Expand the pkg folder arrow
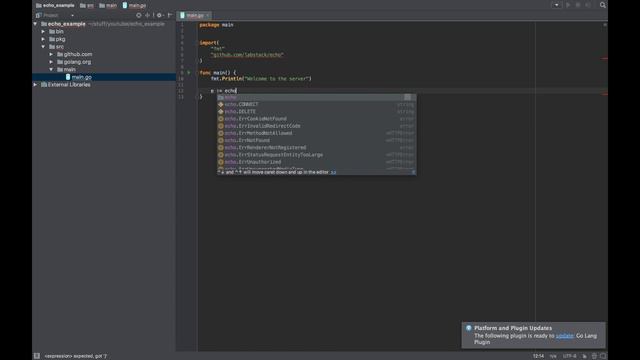640x360 pixels. (43, 39)
